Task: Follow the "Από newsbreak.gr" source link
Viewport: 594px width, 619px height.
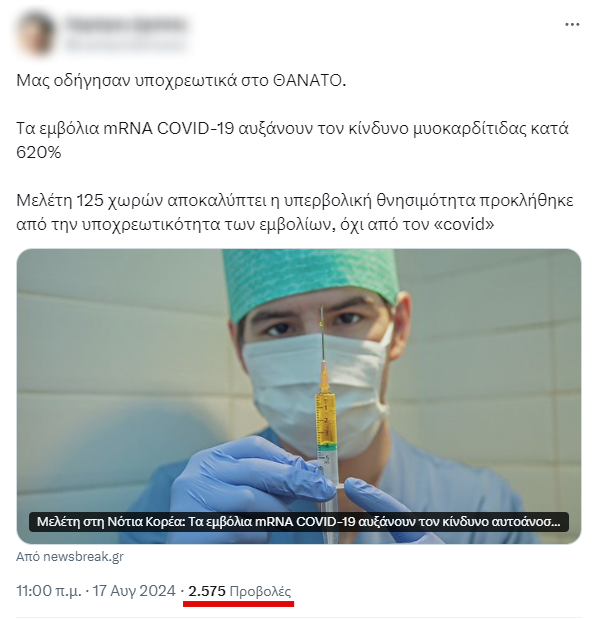Action: point(70,557)
